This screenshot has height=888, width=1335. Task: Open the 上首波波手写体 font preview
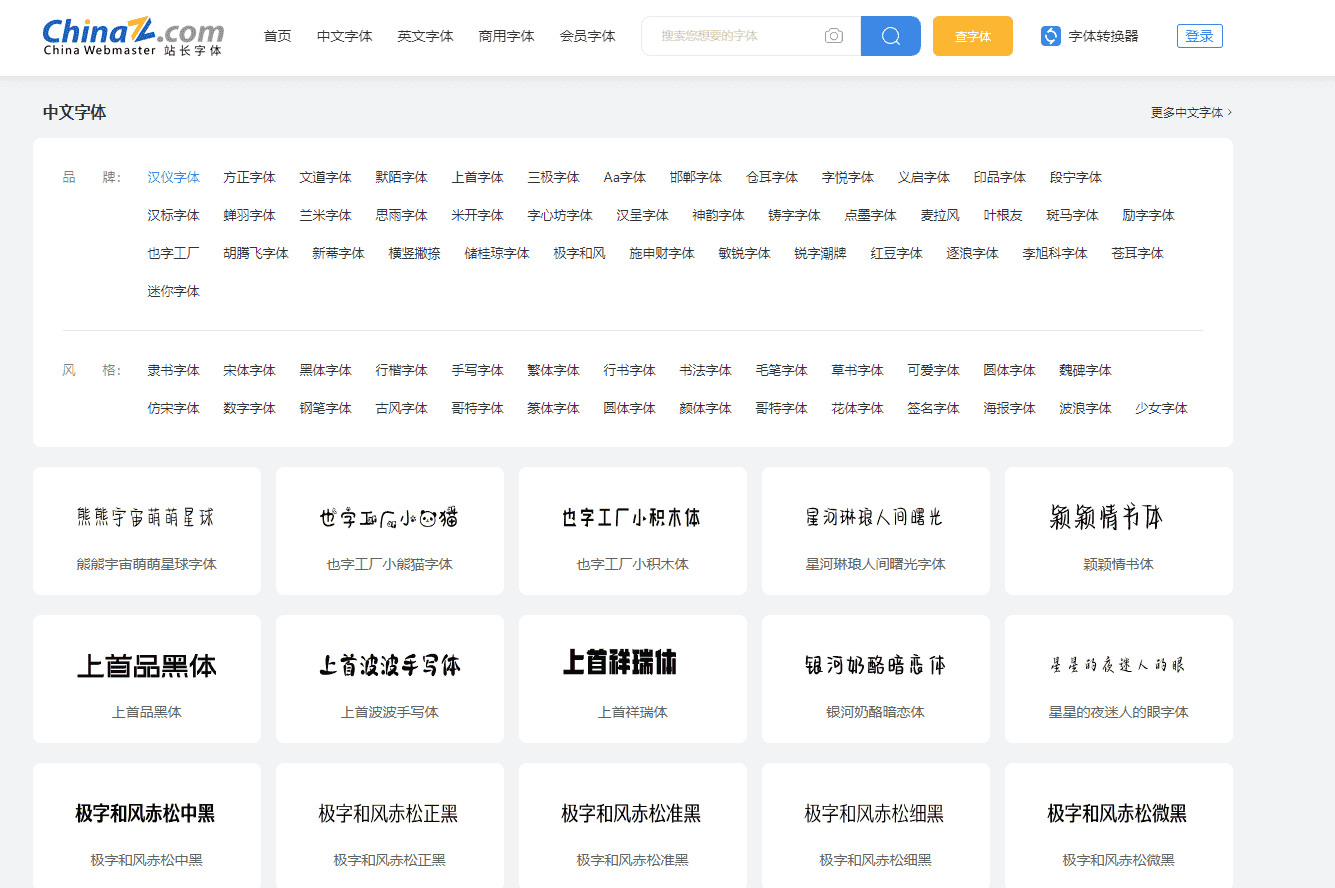[390, 679]
